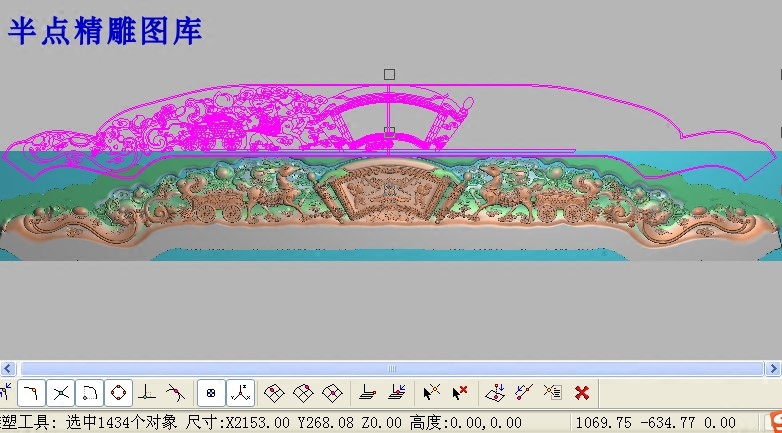Click the center selection handle on fan outline
Screen dimensions: 782x433
[x=390, y=132]
